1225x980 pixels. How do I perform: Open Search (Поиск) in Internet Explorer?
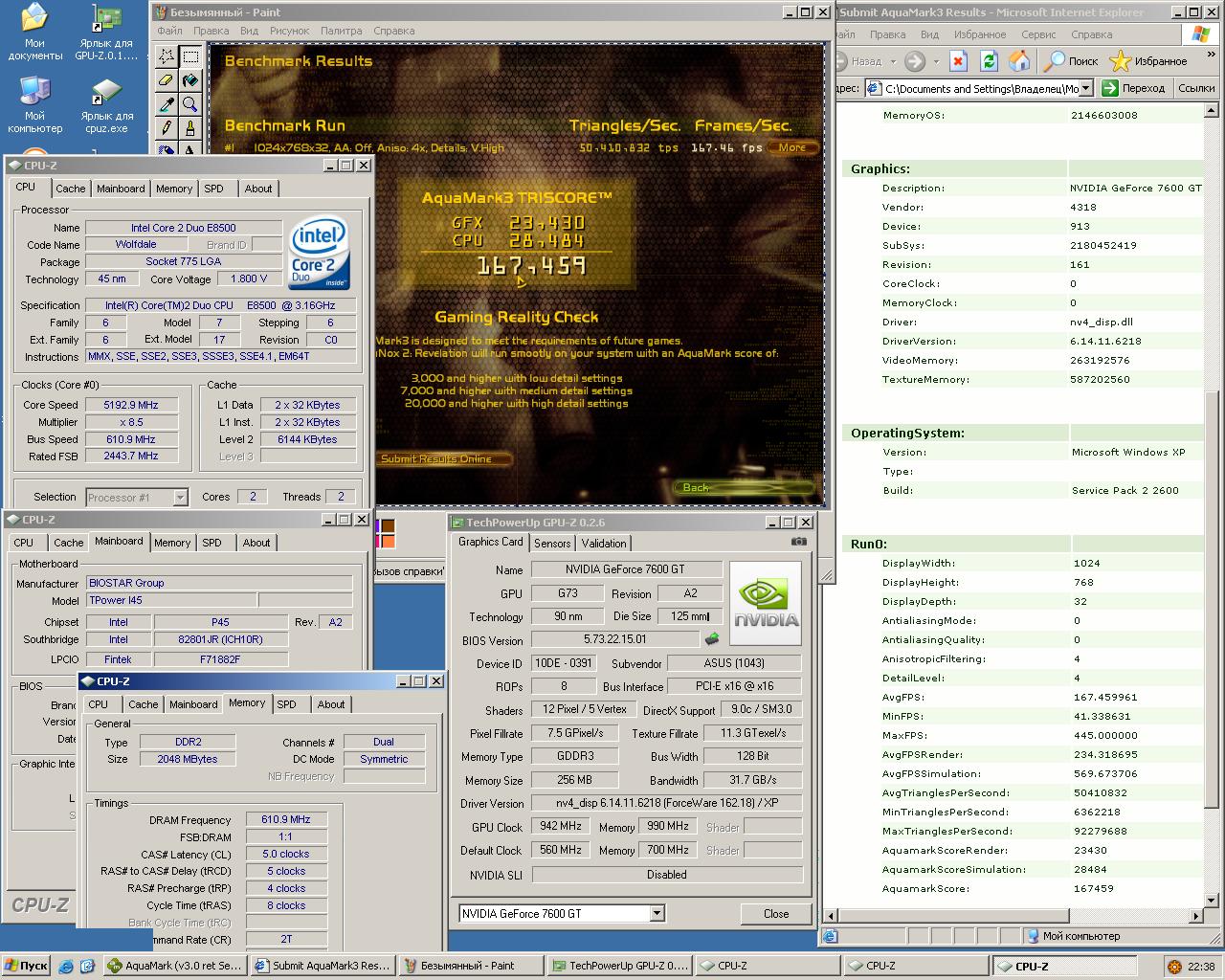pos(1071,61)
